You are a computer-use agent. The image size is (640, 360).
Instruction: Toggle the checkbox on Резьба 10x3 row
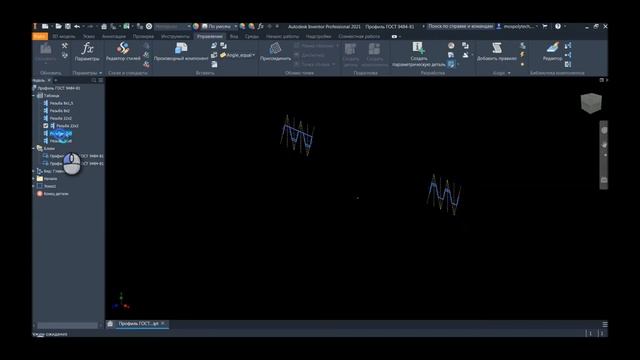pyautogui.click(x=46, y=126)
